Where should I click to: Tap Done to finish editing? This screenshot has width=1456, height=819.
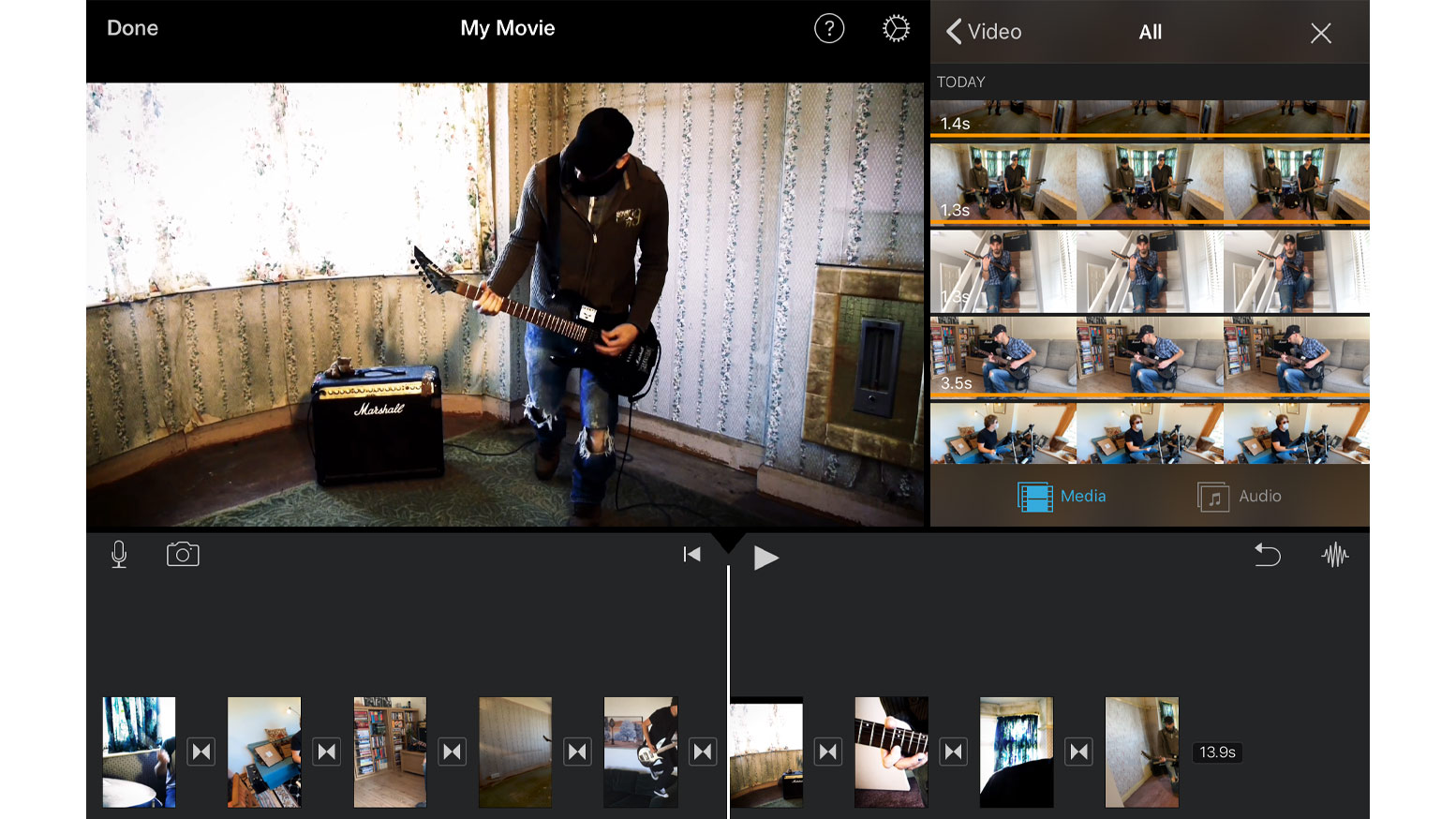[132, 28]
